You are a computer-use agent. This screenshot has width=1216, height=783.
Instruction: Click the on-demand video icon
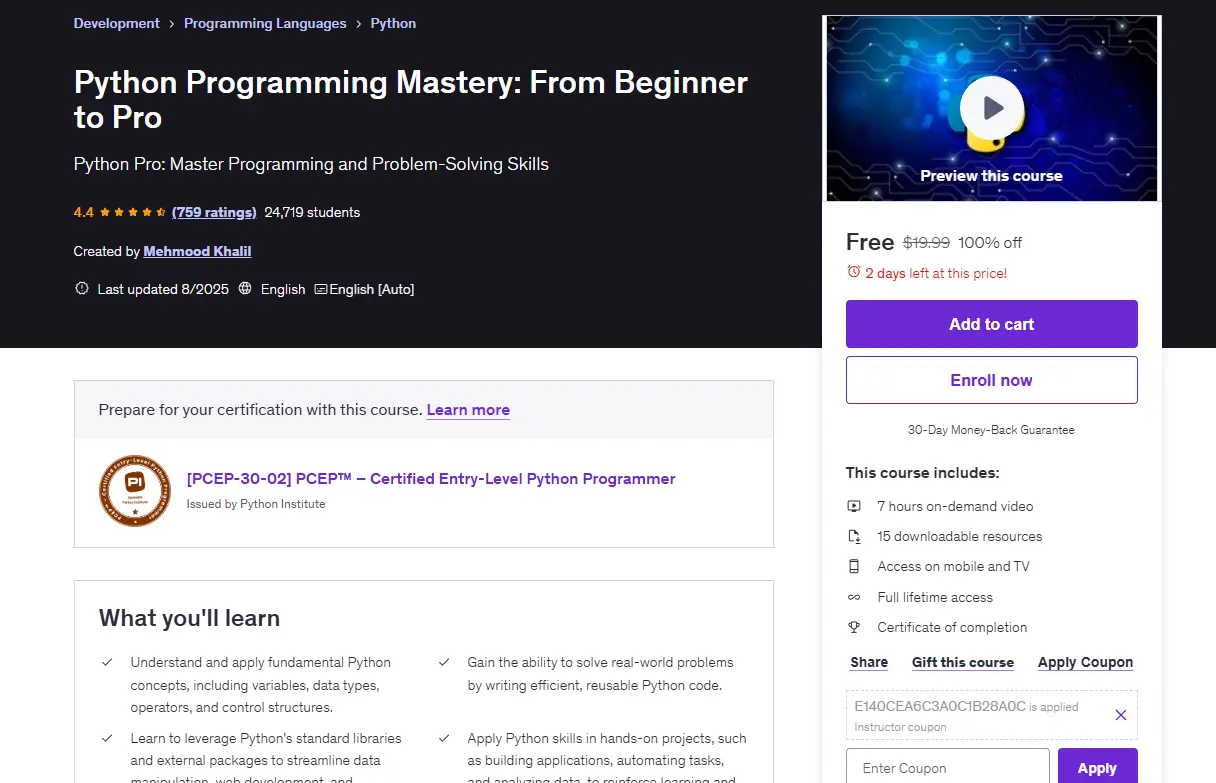854,506
